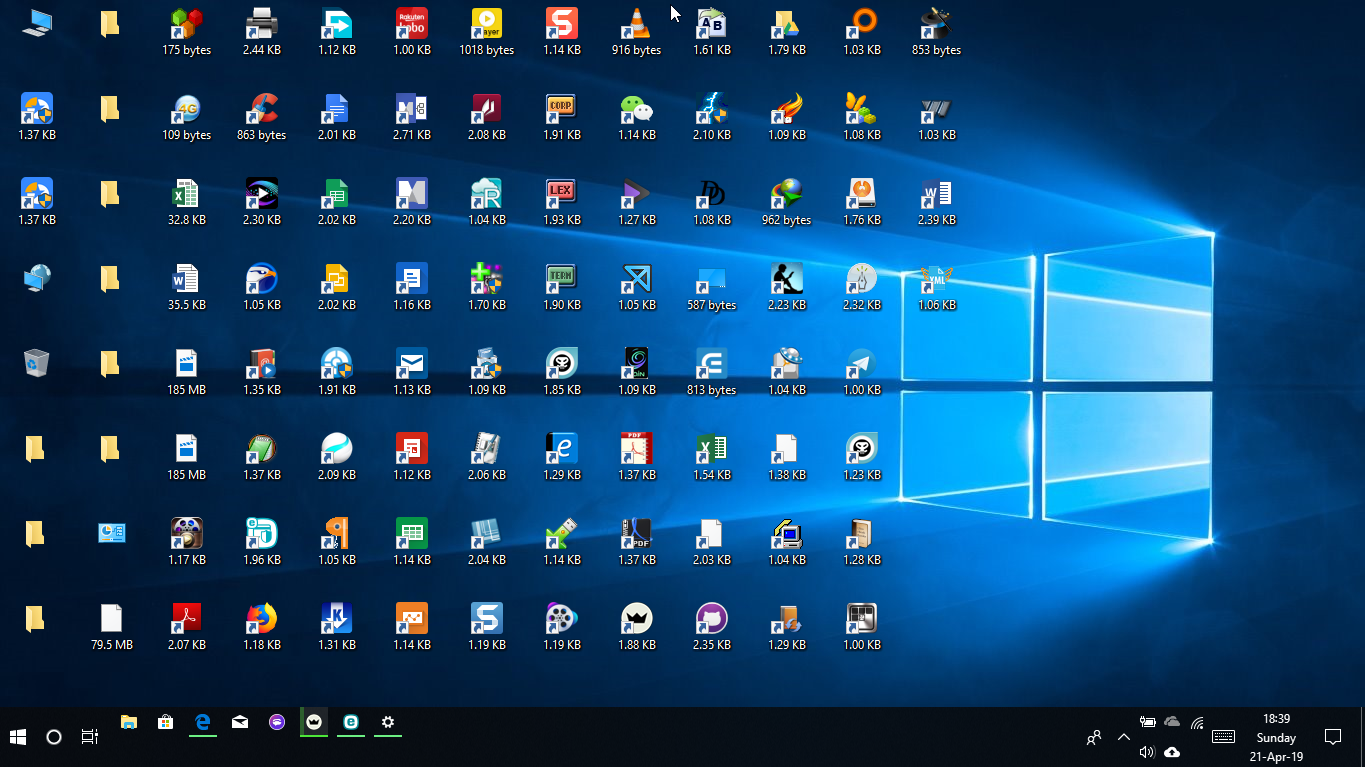Image resolution: width=1365 pixels, height=767 pixels.
Task: Select the CORP shortcut (1.91 KB)
Action: pos(561,108)
